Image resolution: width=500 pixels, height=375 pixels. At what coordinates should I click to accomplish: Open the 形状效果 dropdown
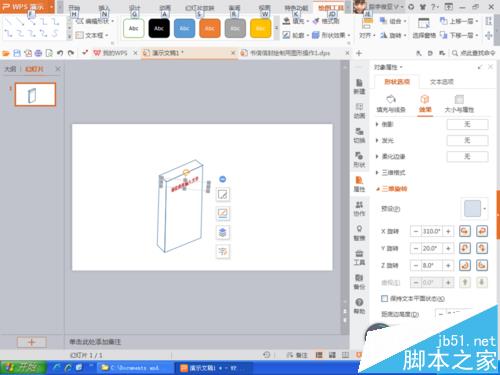pyautogui.click(x=331, y=35)
